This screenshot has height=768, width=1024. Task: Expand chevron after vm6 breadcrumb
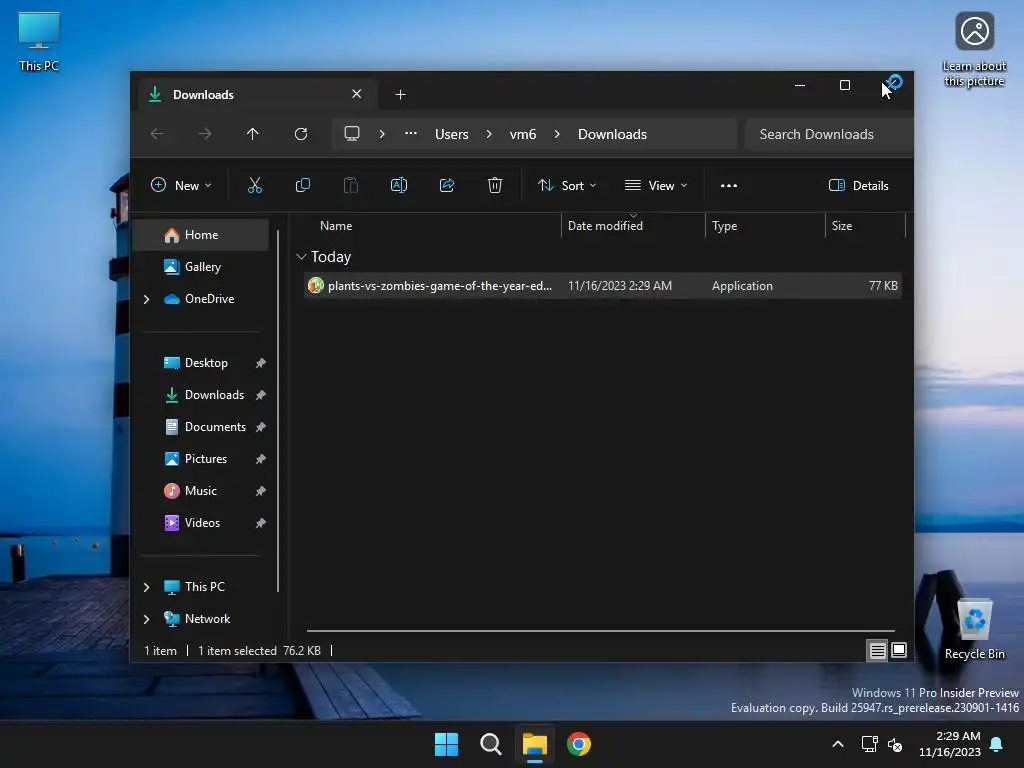(x=557, y=134)
